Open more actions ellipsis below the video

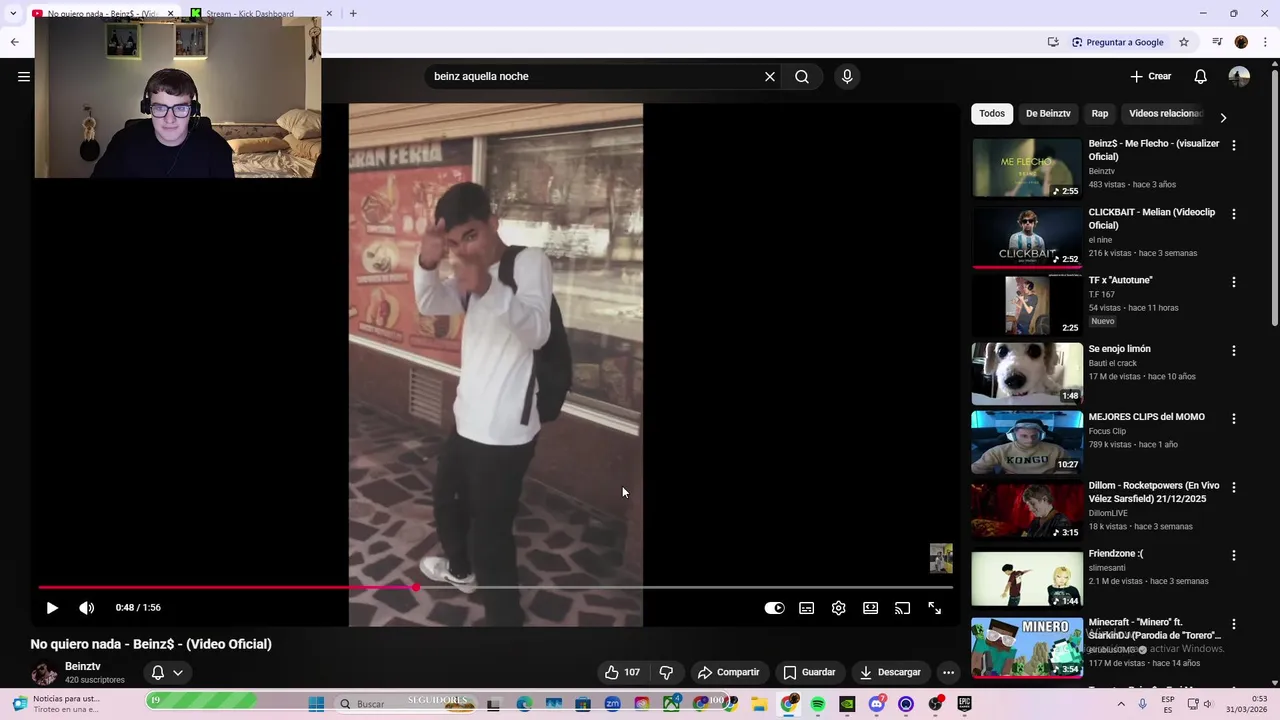[x=949, y=672]
